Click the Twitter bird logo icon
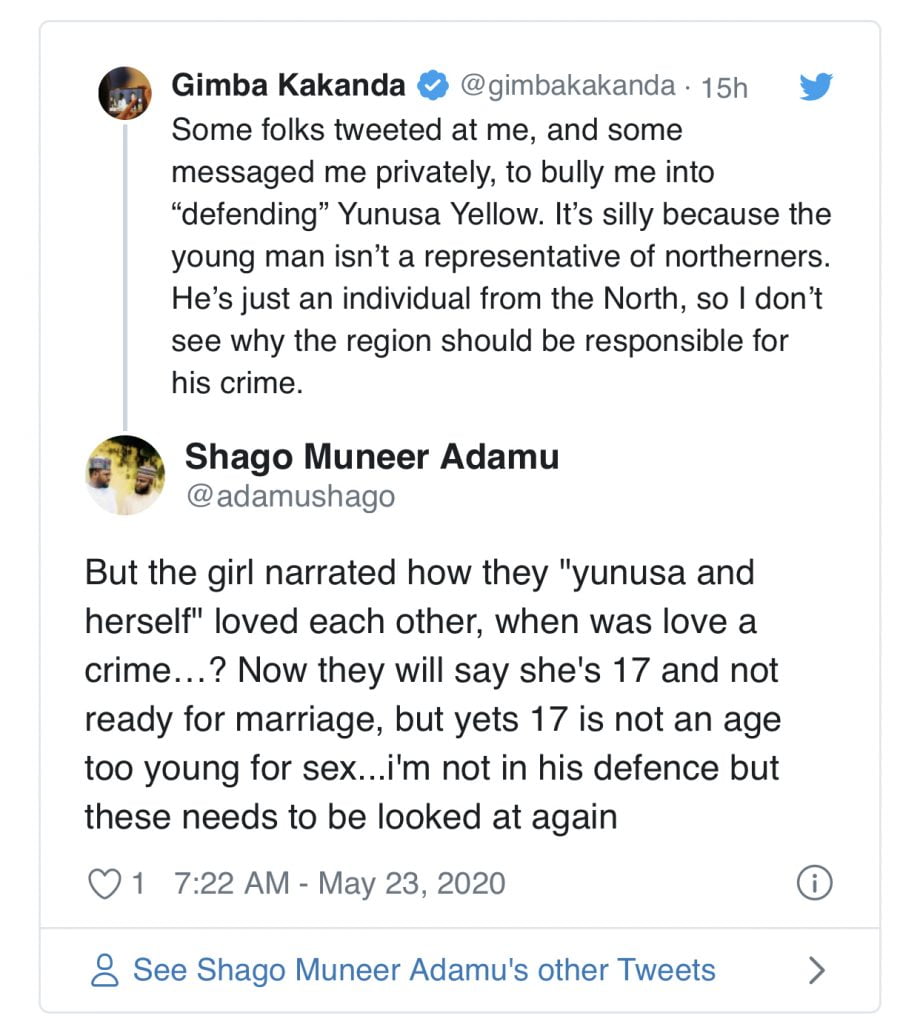This screenshot has width=920, height=1024. pos(816,86)
